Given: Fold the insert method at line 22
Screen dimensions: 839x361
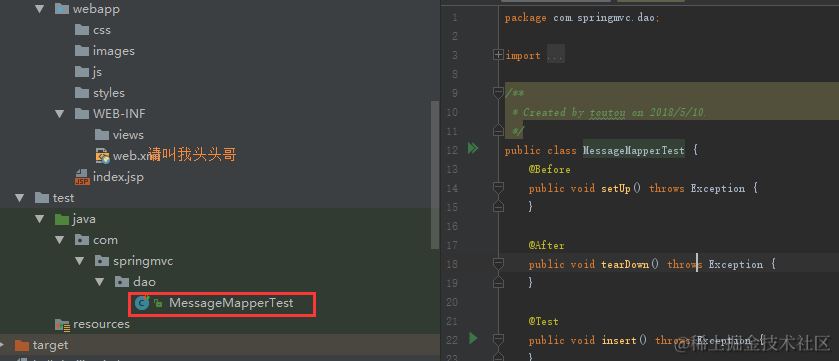Looking at the screenshot, I should [498, 340].
